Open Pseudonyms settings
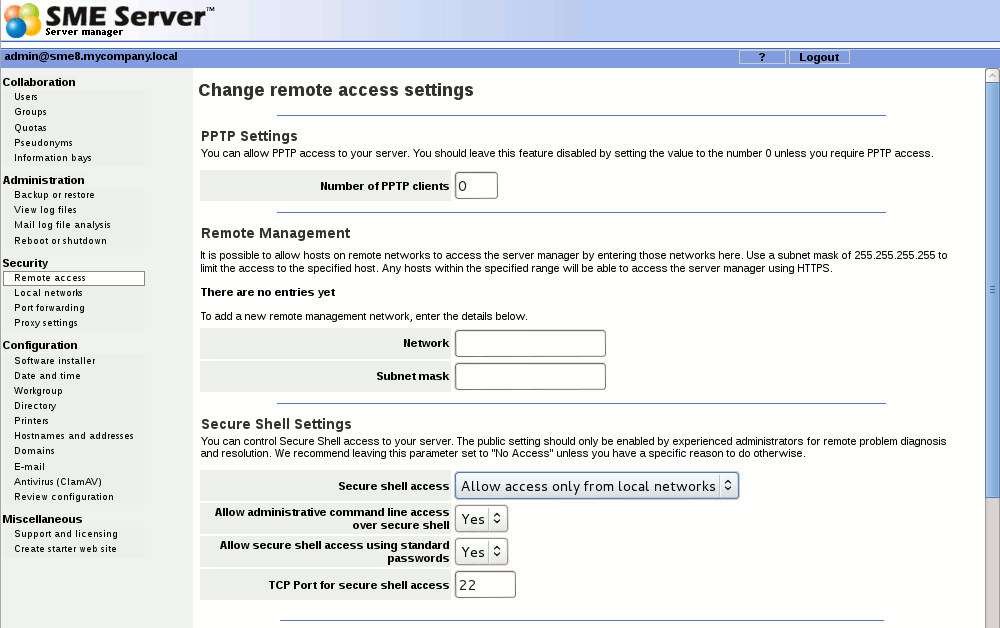 pyautogui.click(x=43, y=143)
